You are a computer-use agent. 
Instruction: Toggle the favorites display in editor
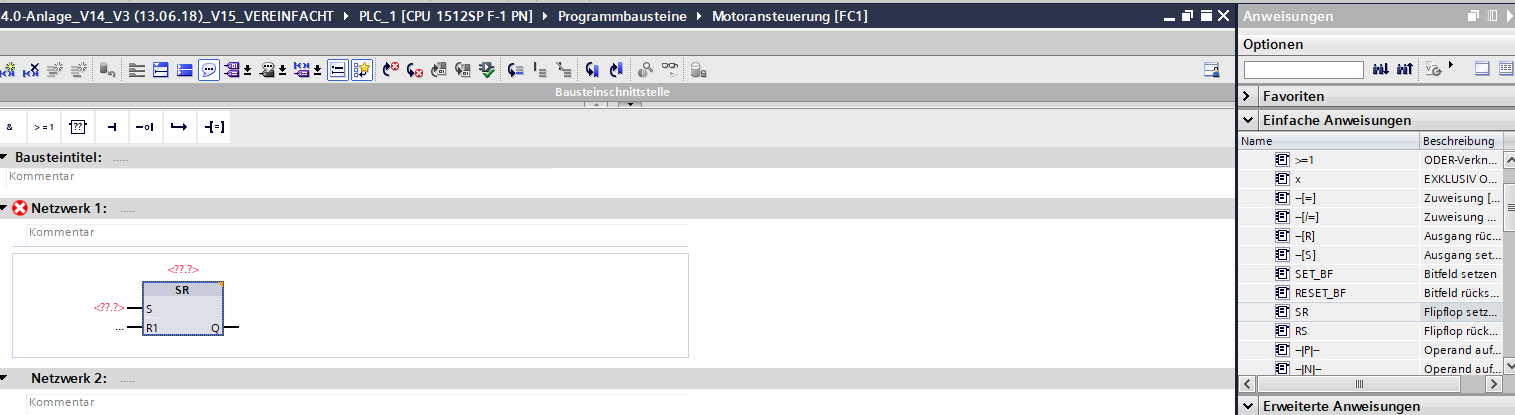click(x=362, y=70)
